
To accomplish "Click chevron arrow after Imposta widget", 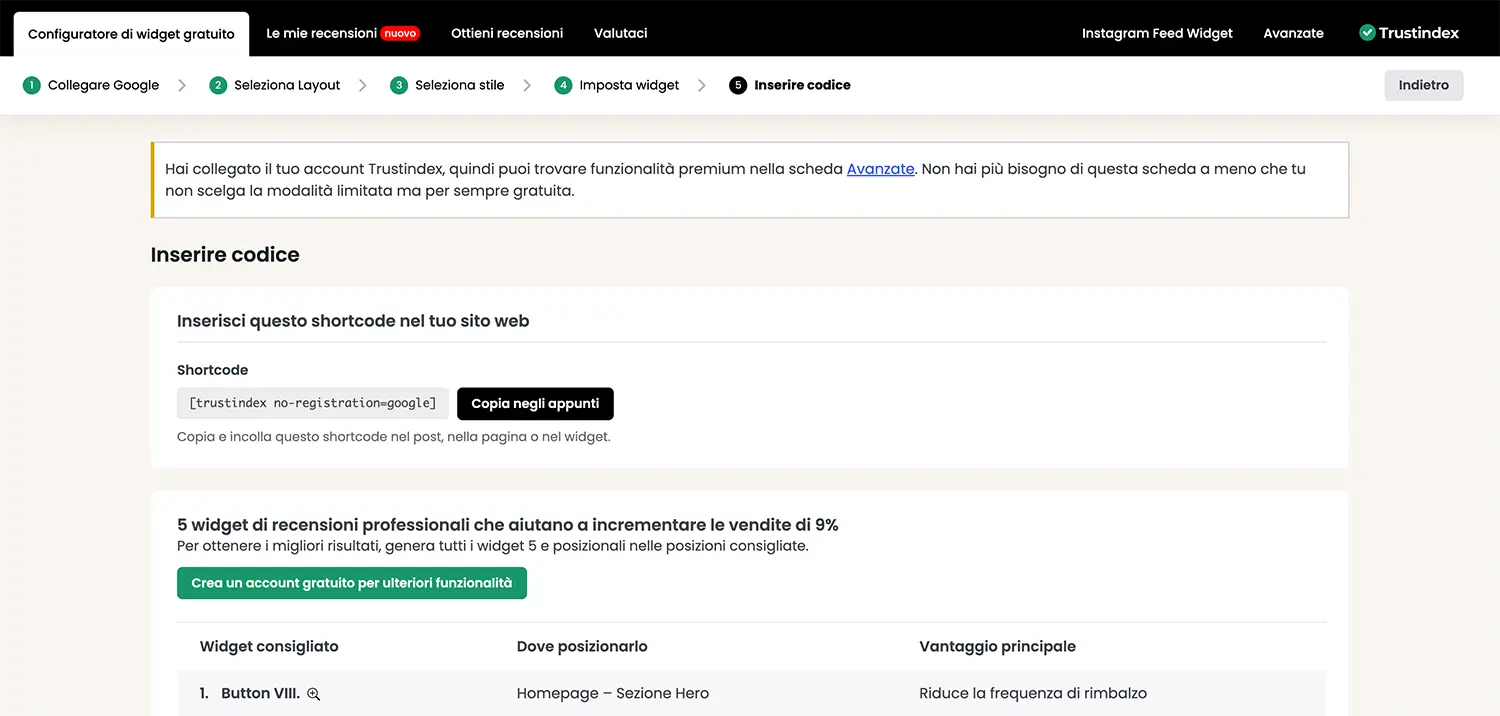I will [x=701, y=85].
